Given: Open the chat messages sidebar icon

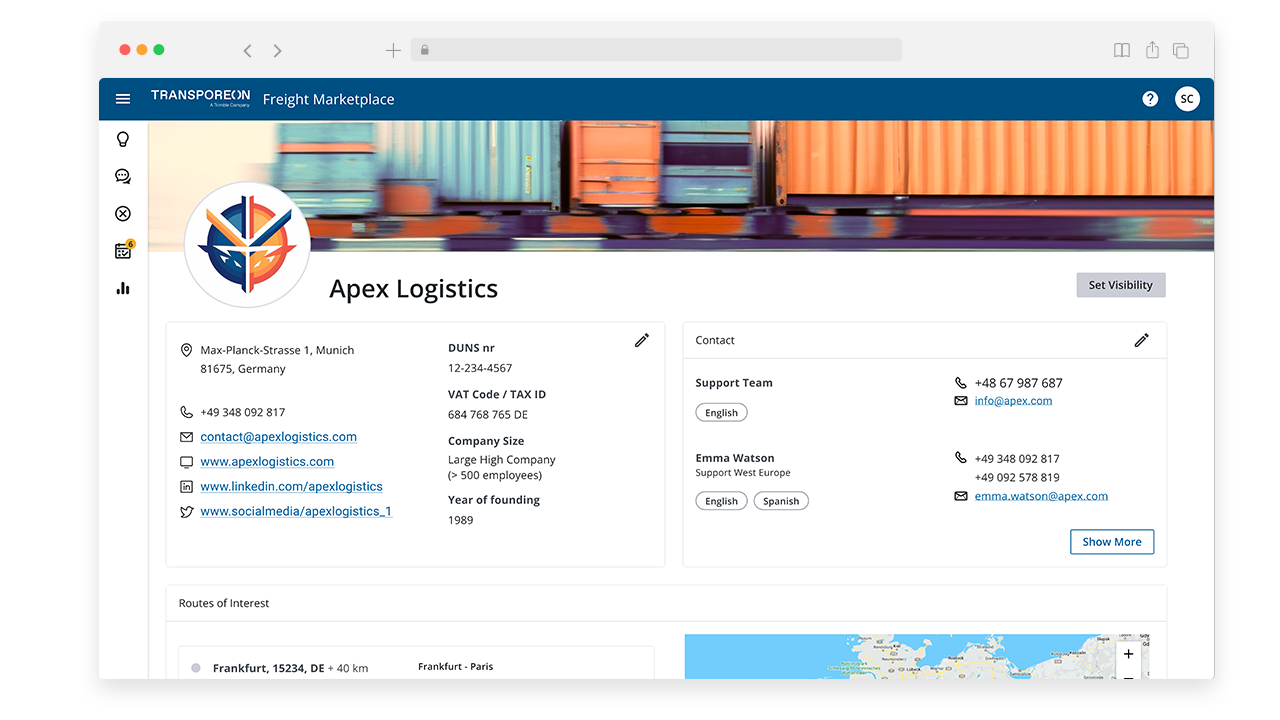Looking at the screenshot, I should click(x=123, y=177).
